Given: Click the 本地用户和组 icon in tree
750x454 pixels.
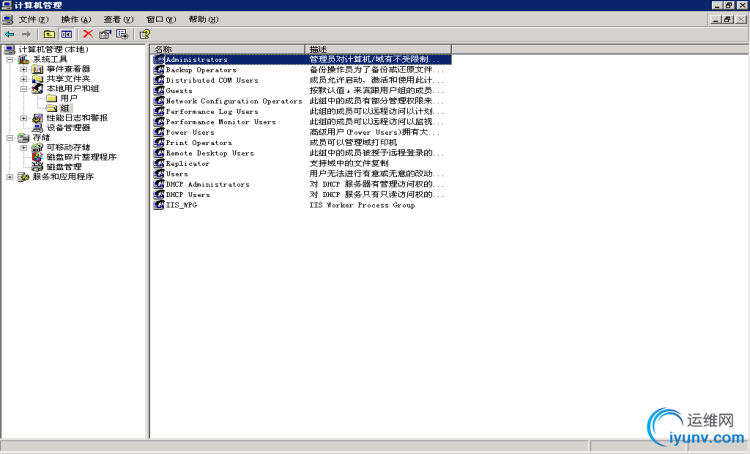Looking at the screenshot, I should pyautogui.click(x=37, y=89).
